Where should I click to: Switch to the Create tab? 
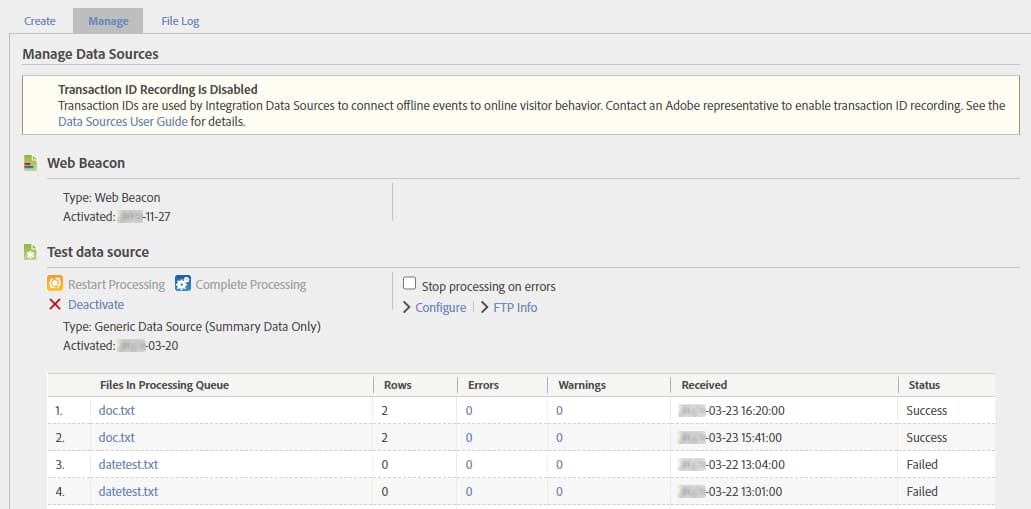[40, 21]
